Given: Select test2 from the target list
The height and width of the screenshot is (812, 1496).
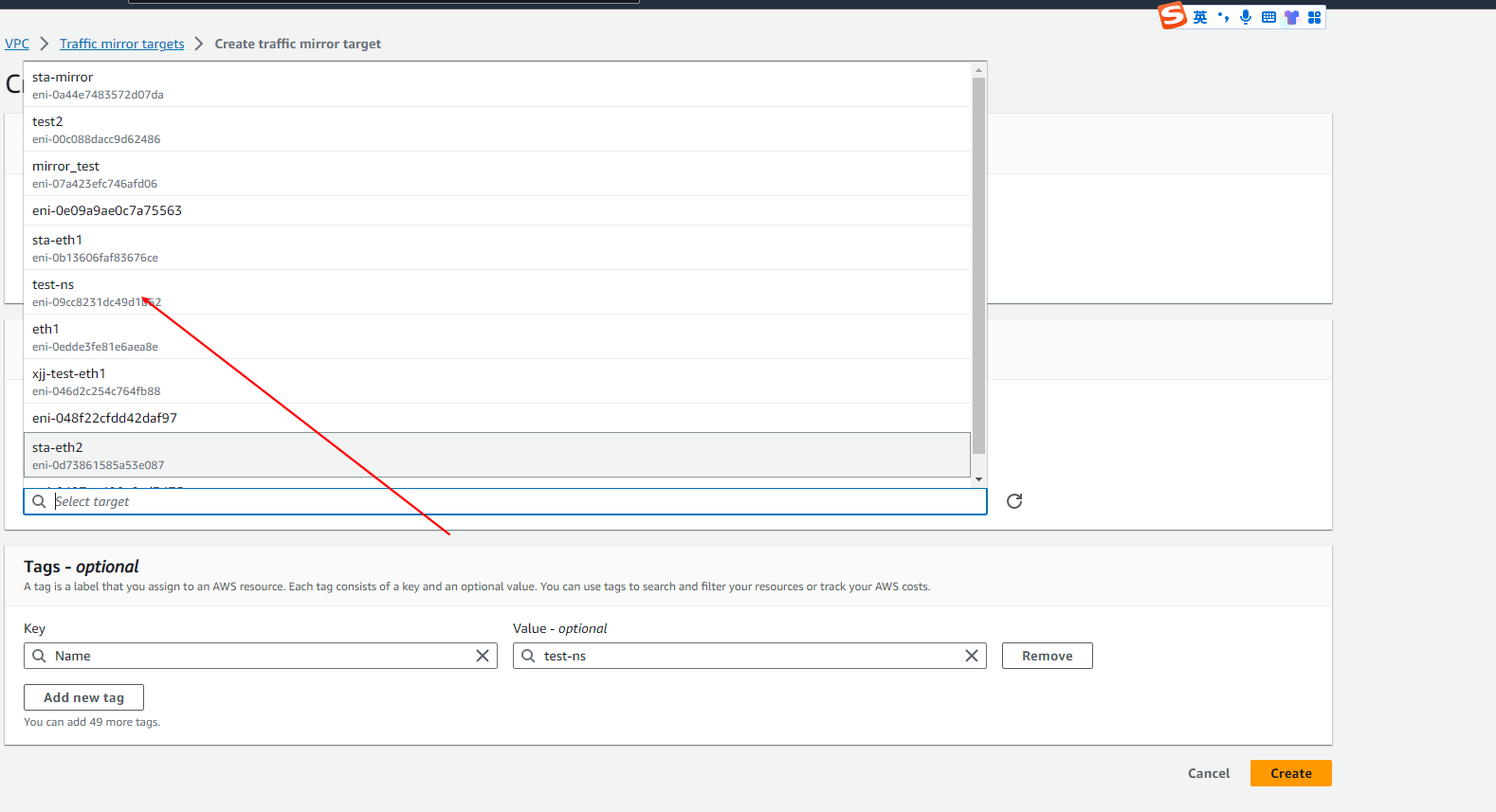Looking at the screenshot, I should point(497,129).
